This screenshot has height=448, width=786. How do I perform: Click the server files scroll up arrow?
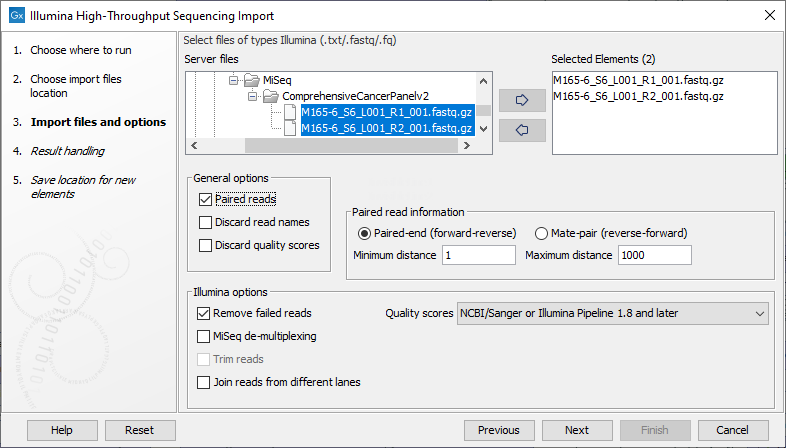pos(483,81)
